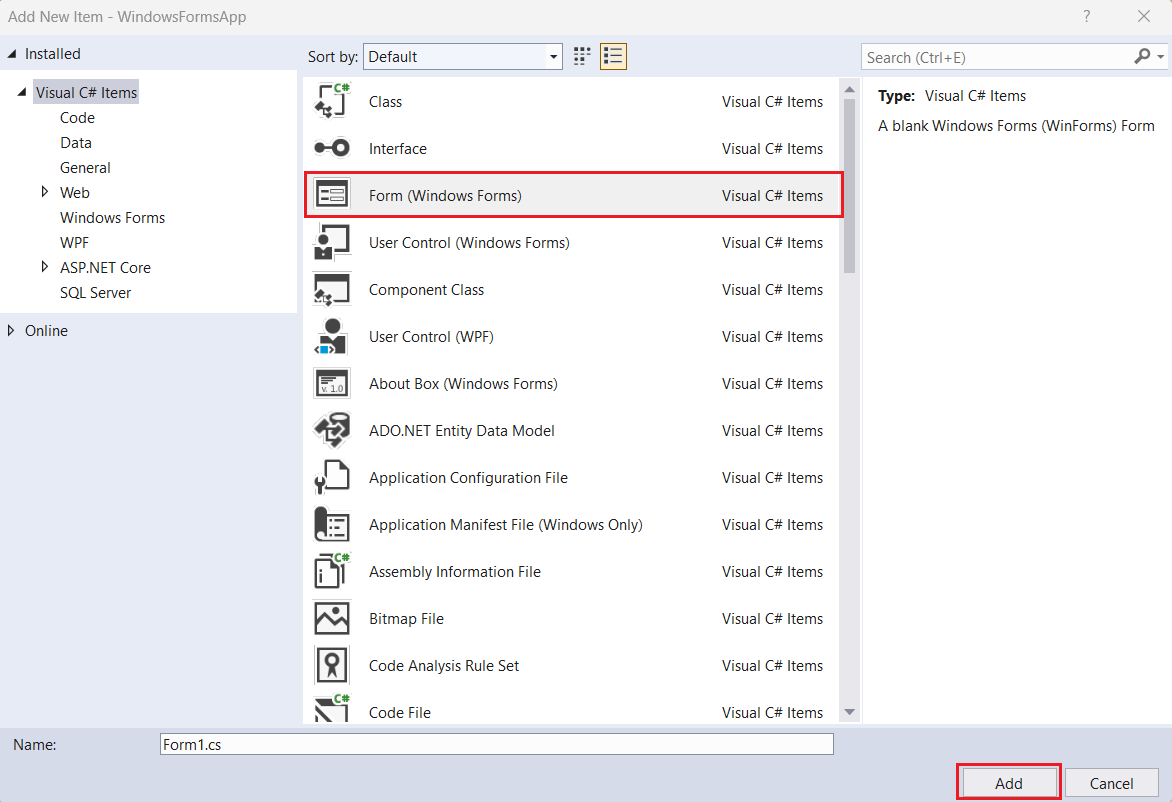
Task: Expand the Web category node
Action: pyautogui.click(x=45, y=192)
